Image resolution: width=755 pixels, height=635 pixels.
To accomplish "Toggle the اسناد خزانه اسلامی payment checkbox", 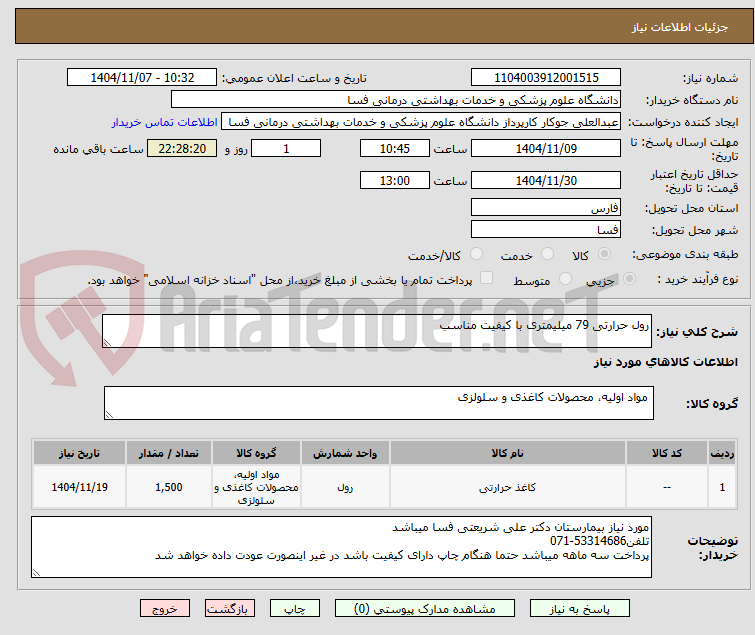I will (x=487, y=278).
